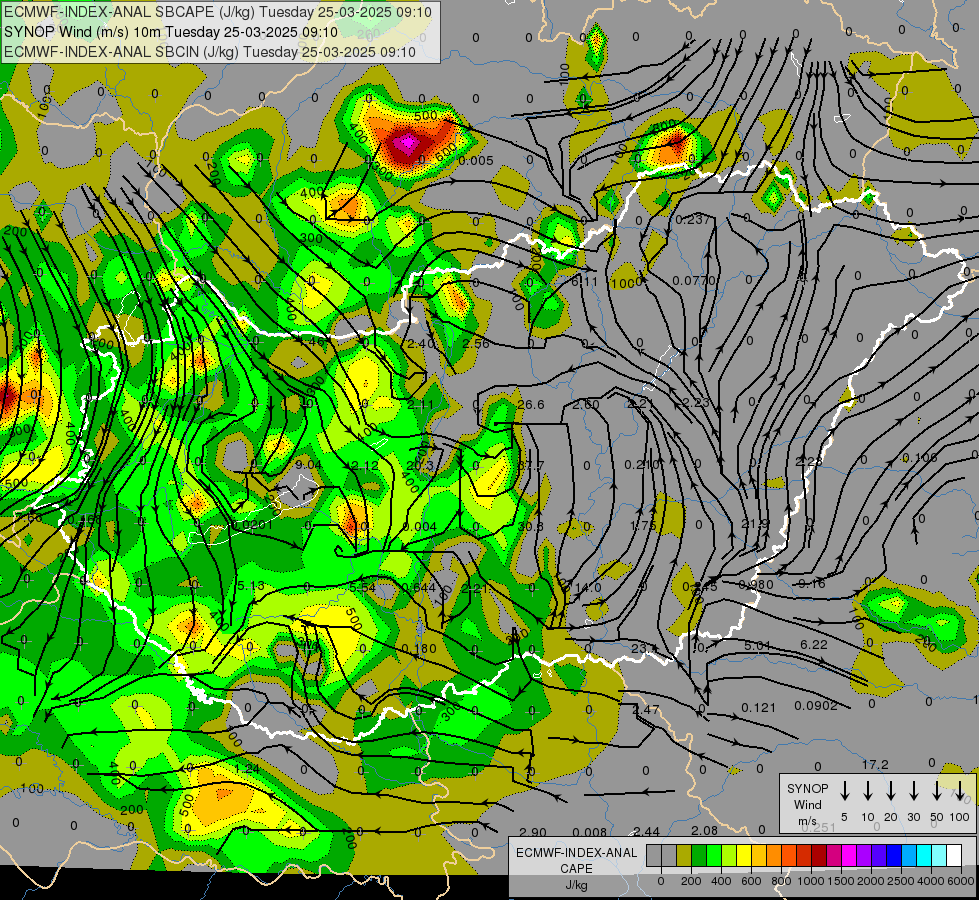Click the 21.9 value on the map

click(x=755, y=523)
